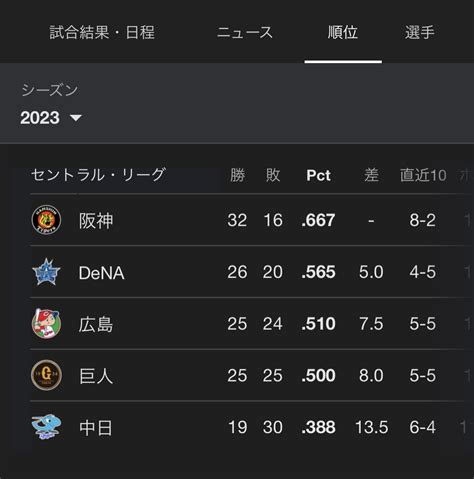Click the DeNA BayStars star logo
Image resolution: width=474 pixels, height=479 pixels.
46,272
